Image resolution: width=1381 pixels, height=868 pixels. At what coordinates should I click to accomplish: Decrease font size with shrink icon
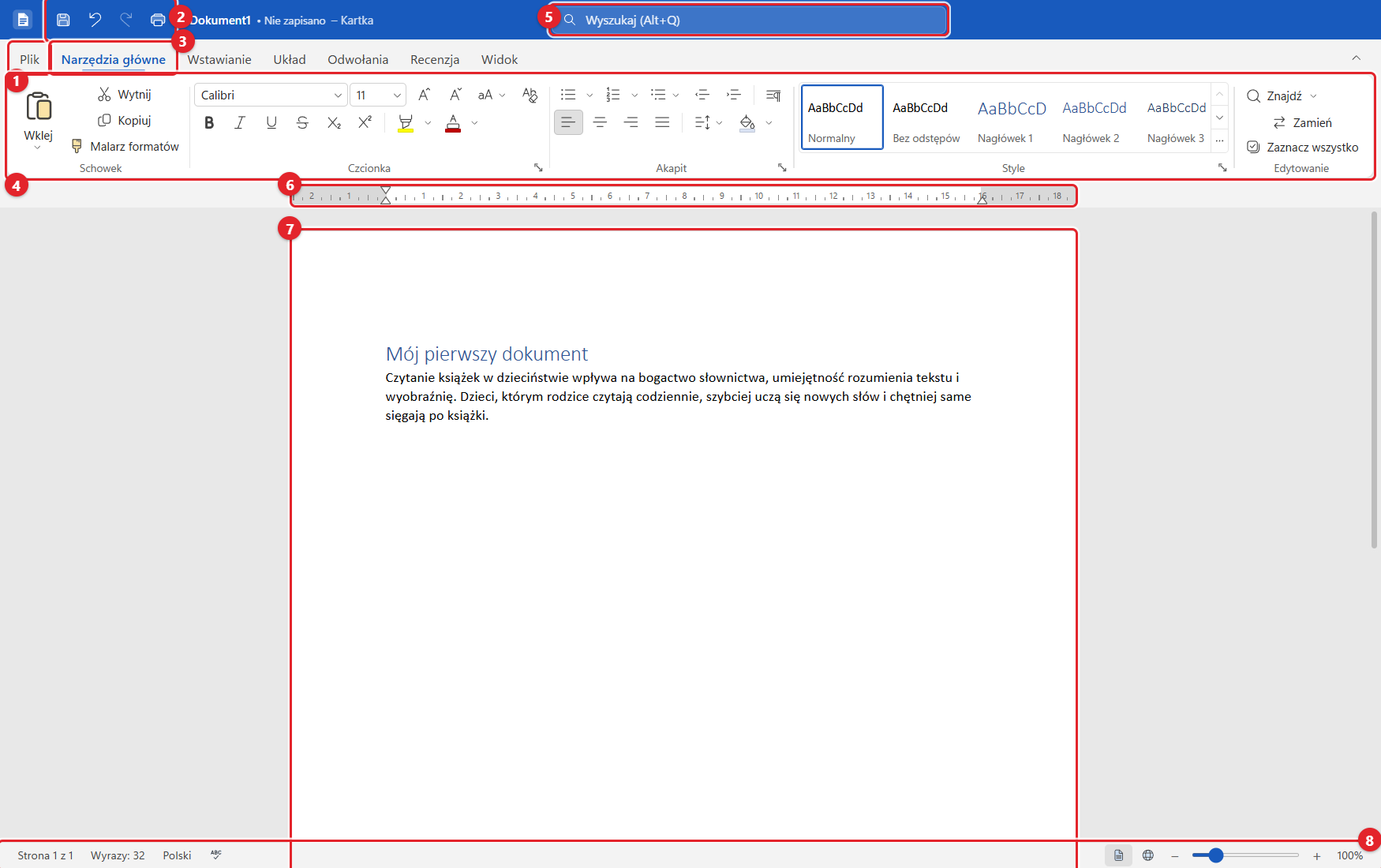[455, 95]
